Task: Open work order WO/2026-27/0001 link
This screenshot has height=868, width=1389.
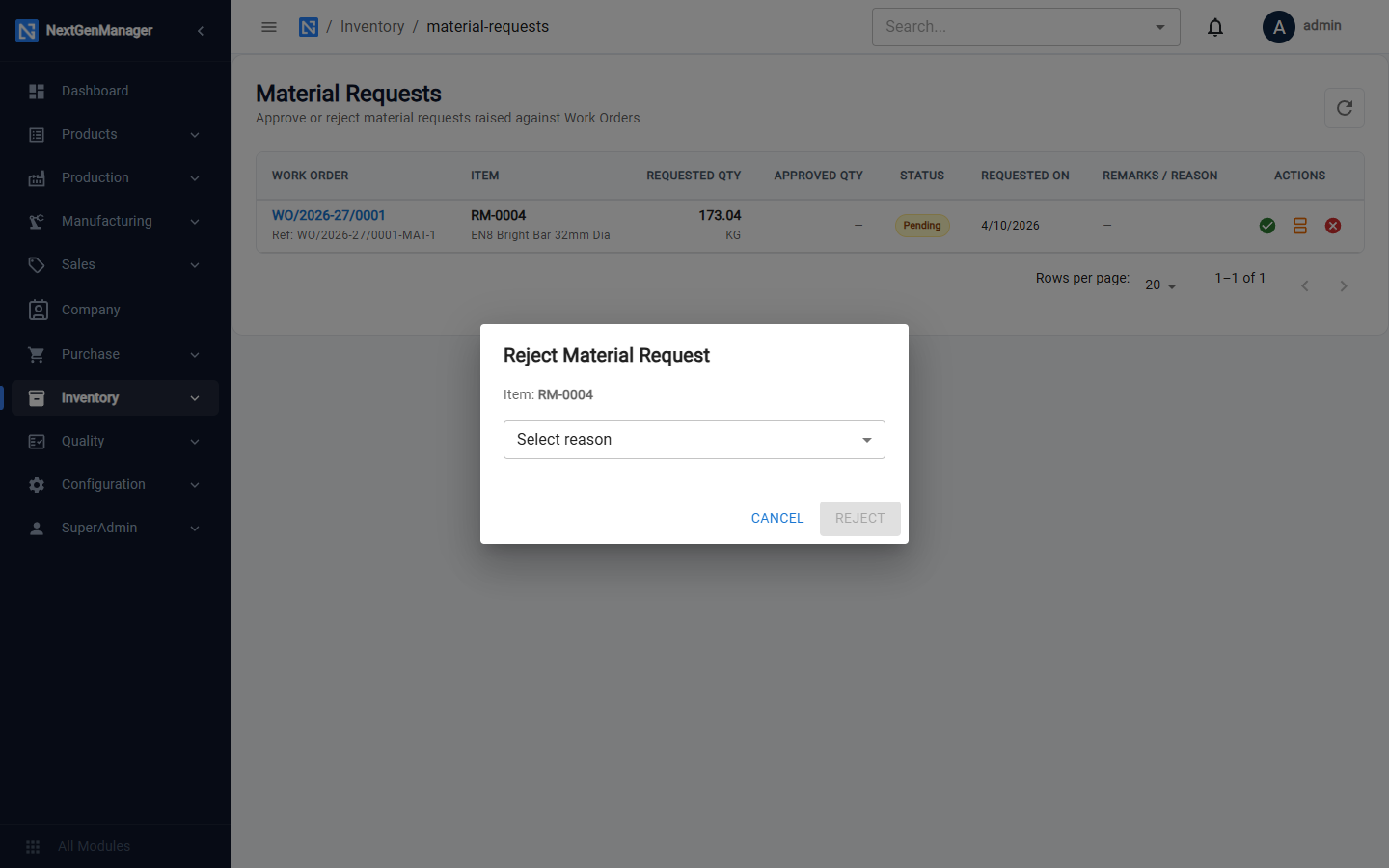Action: [x=328, y=215]
